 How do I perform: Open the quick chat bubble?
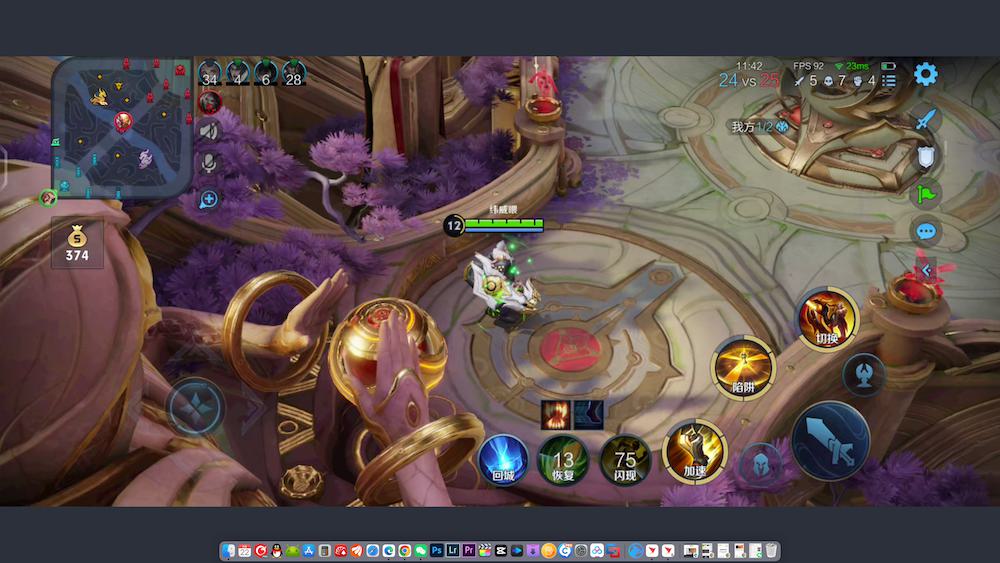click(925, 231)
